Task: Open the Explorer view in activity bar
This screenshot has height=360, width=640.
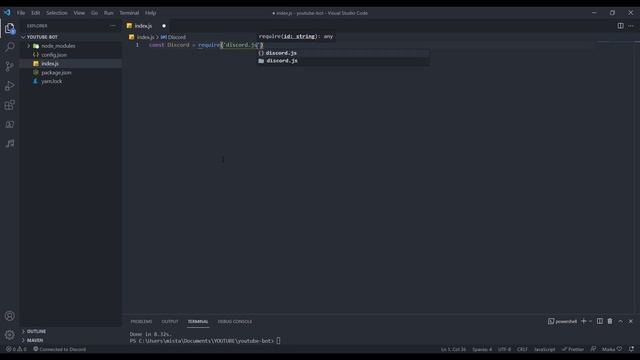Action: click(10, 28)
